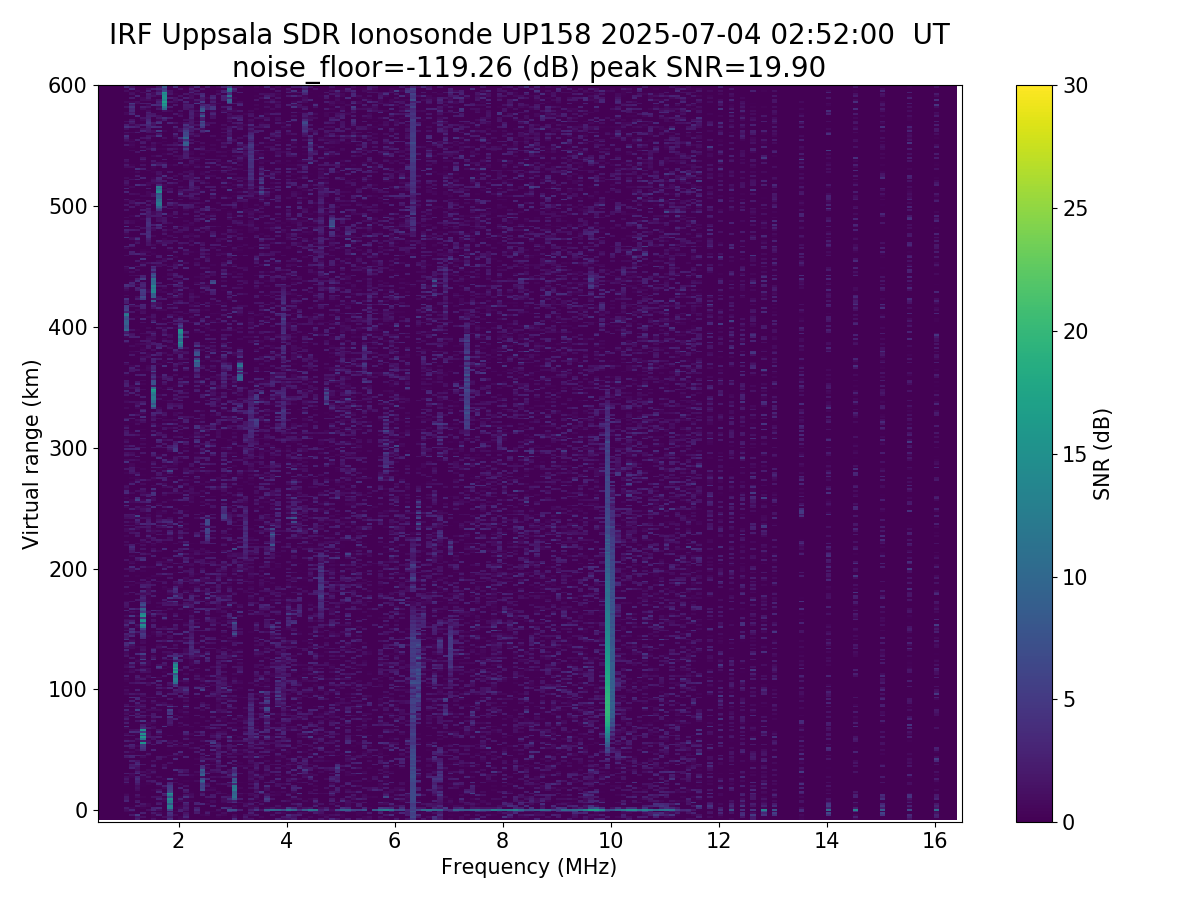1200x900 pixels.
Task: Click the 200 tick on the virtual range axis
Action: [68, 569]
